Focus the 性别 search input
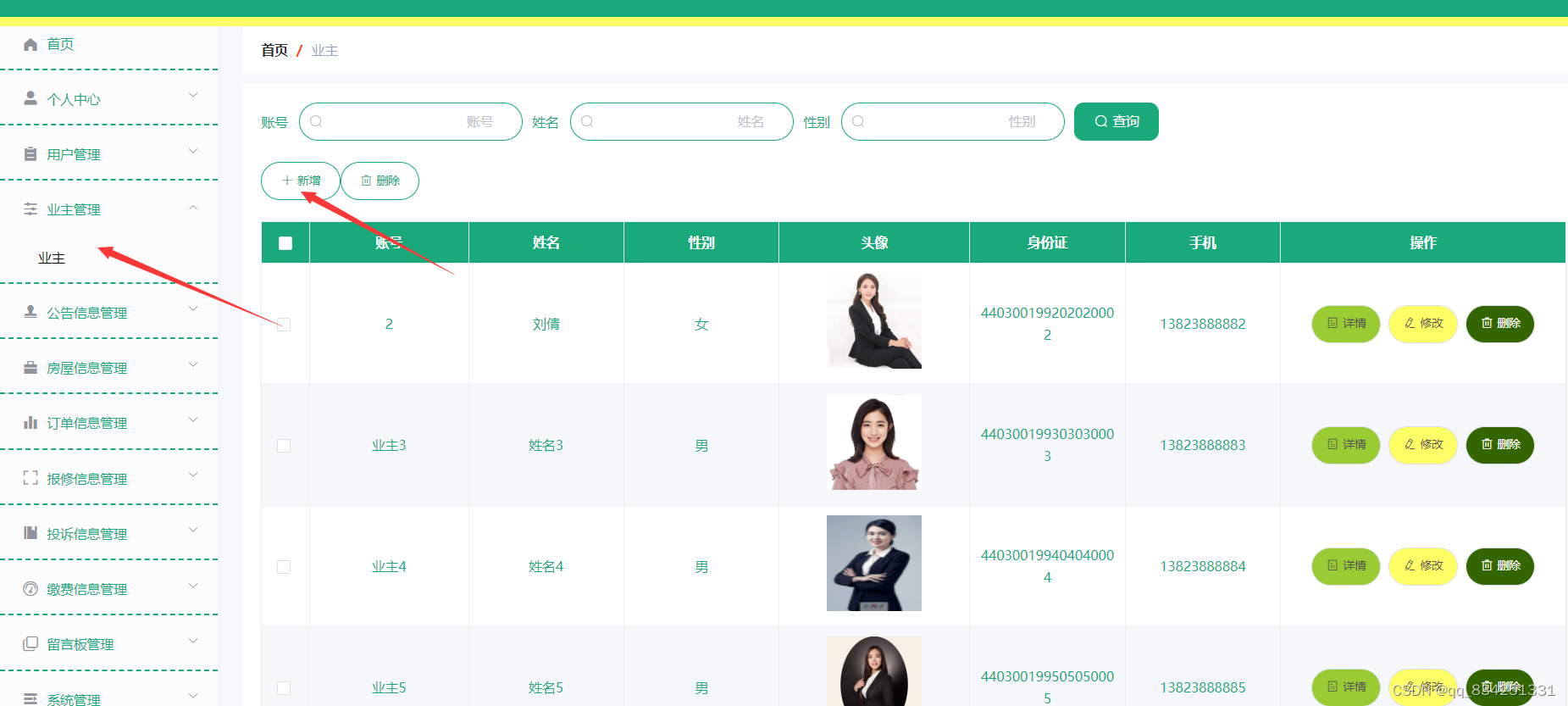 pyautogui.click(x=952, y=121)
